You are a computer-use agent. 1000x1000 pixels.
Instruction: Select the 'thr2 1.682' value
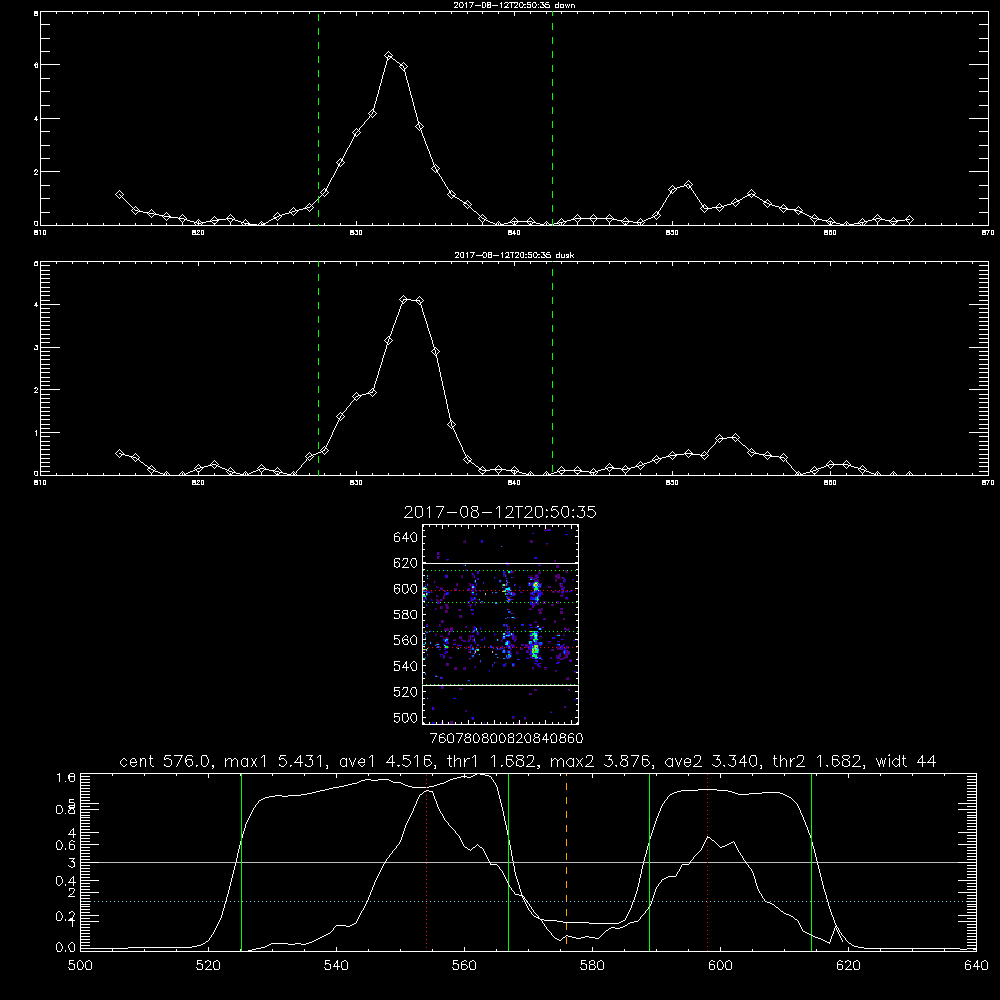point(818,761)
